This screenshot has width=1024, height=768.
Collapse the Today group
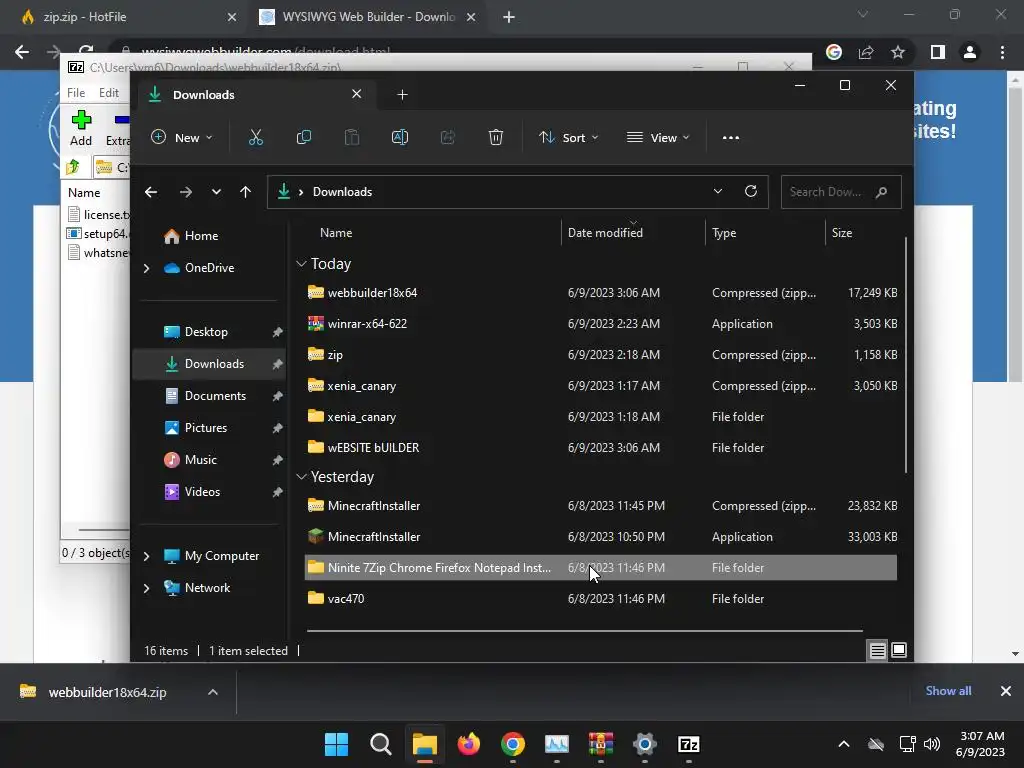301,264
